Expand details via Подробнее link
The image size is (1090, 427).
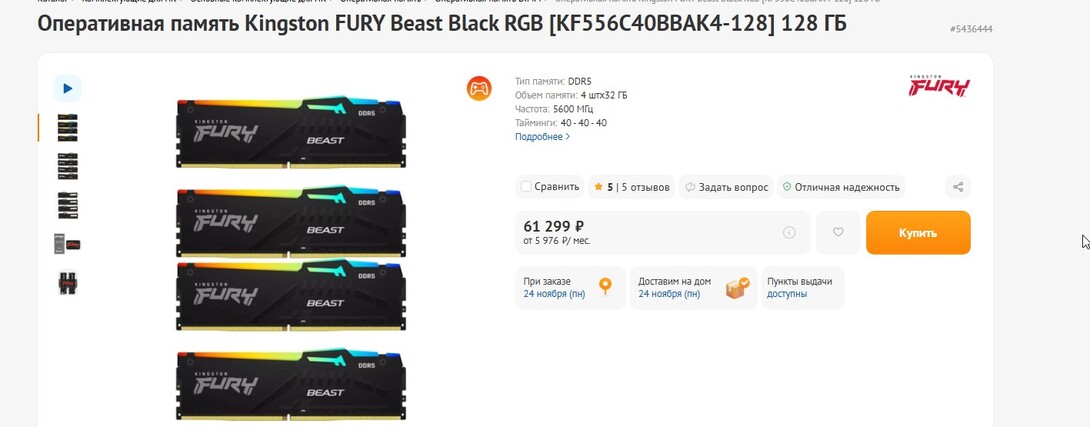[x=542, y=137]
